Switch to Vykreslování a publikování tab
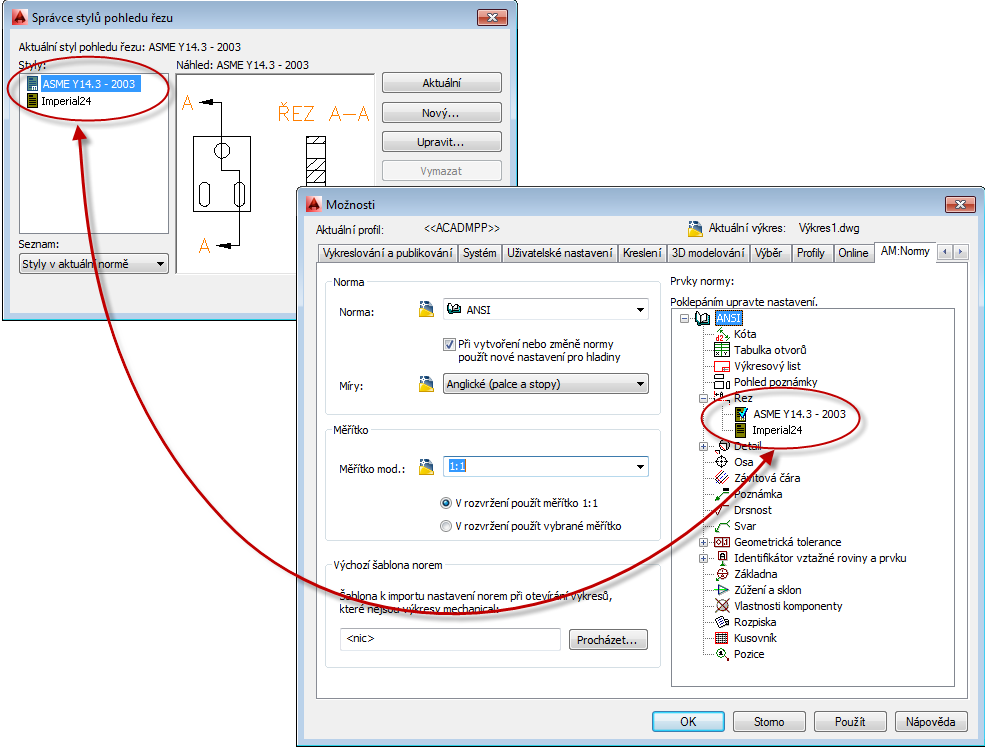 (388, 253)
